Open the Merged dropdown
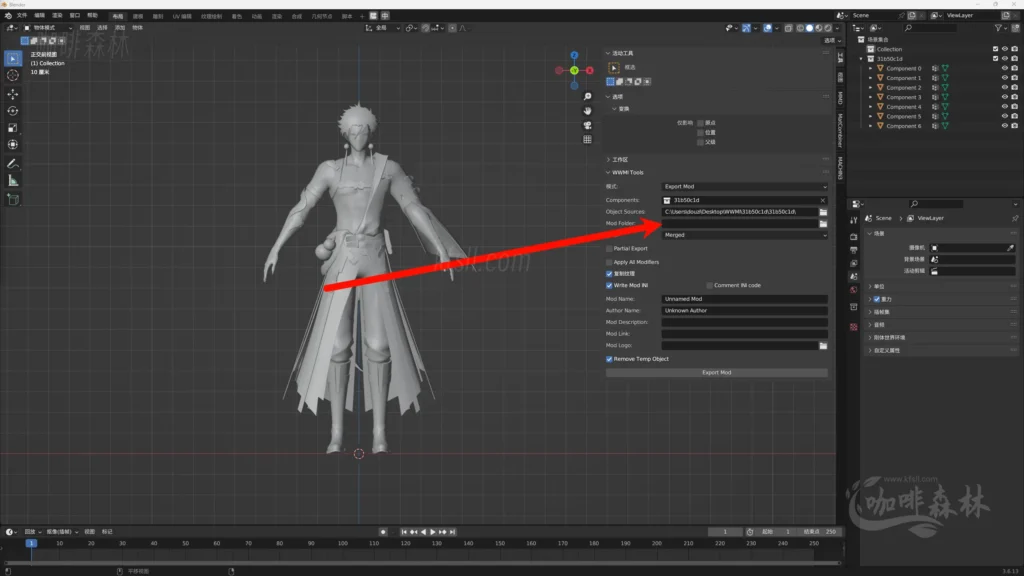The width and height of the screenshot is (1024, 576). click(x=745, y=235)
